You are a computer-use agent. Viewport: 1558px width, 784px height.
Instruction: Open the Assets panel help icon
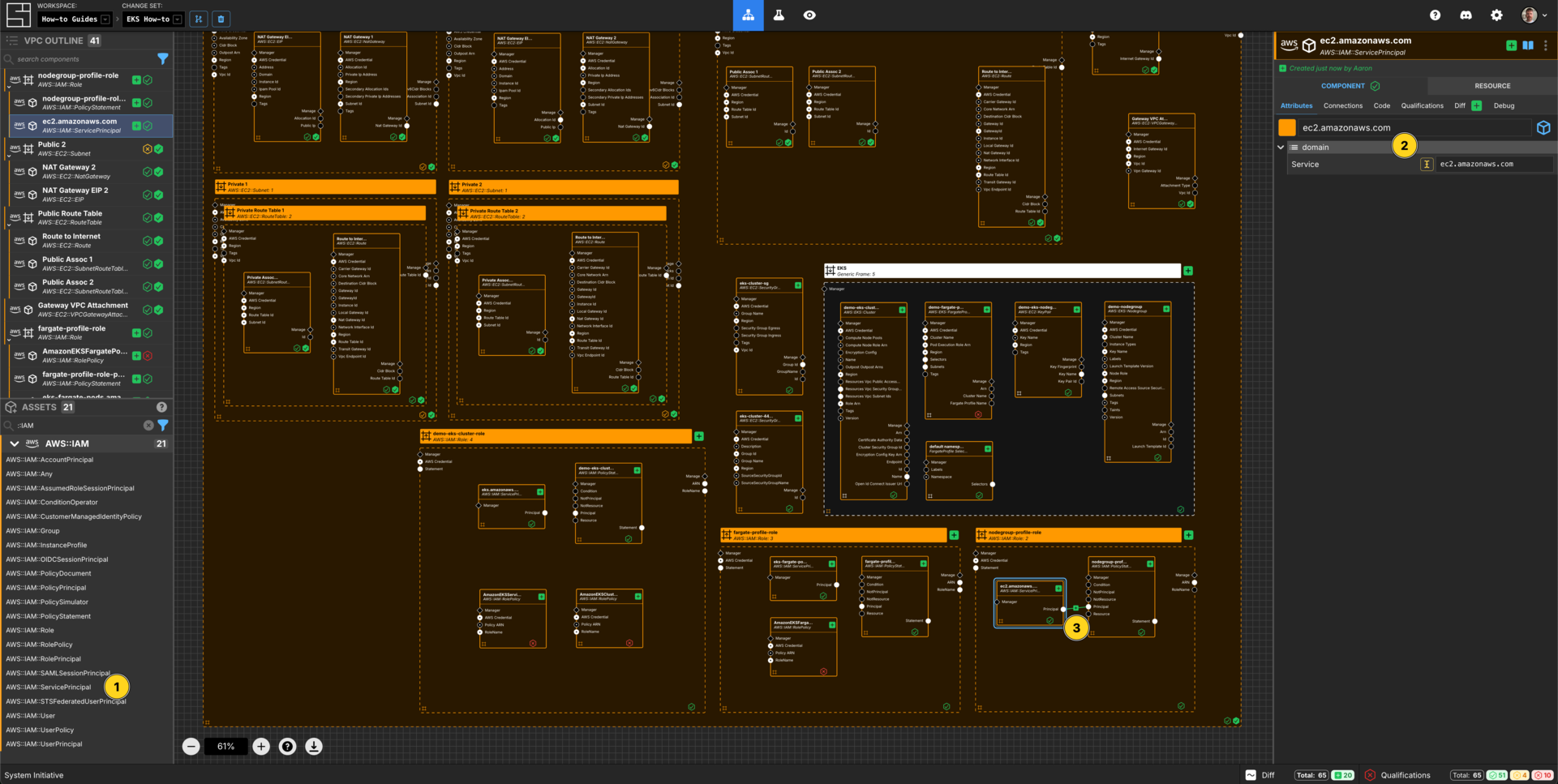[x=161, y=407]
